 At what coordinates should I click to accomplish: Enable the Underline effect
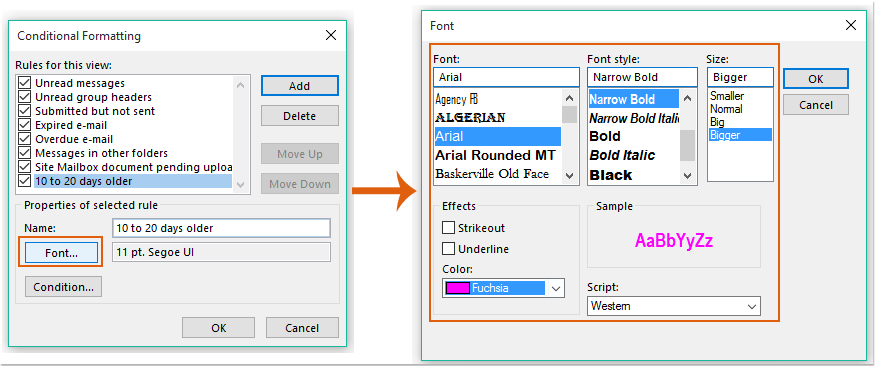click(448, 249)
